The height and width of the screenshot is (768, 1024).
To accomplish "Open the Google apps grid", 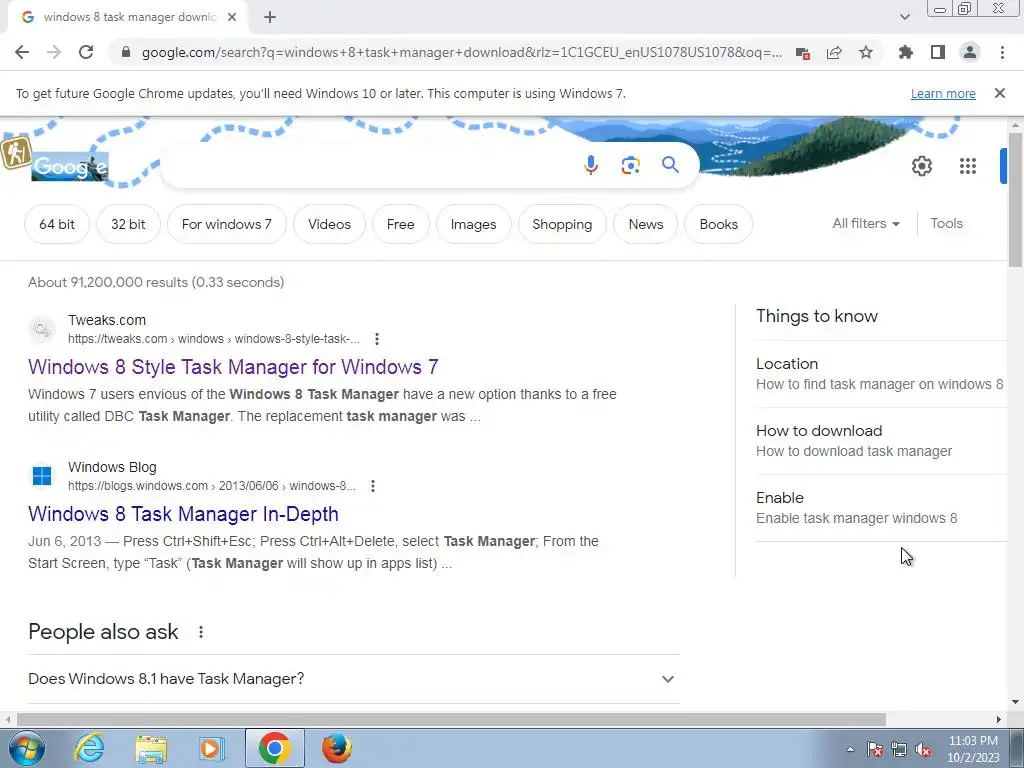I will pyautogui.click(x=968, y=166).
